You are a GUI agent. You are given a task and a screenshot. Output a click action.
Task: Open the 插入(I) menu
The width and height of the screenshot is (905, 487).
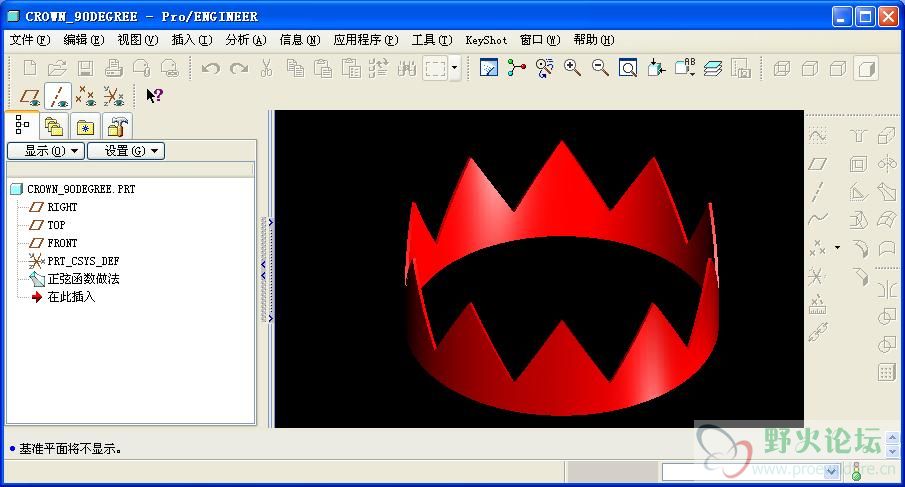[x=192, y=40]
